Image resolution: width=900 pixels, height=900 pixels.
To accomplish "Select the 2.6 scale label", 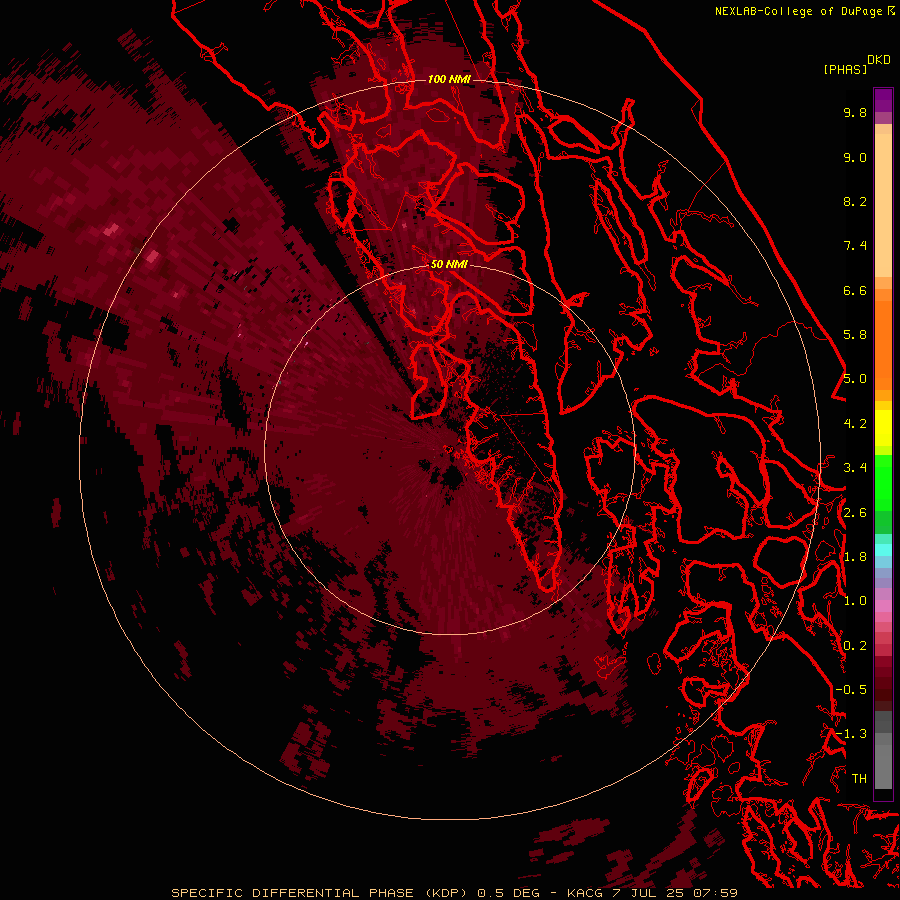I will click(x=855, y=513).
